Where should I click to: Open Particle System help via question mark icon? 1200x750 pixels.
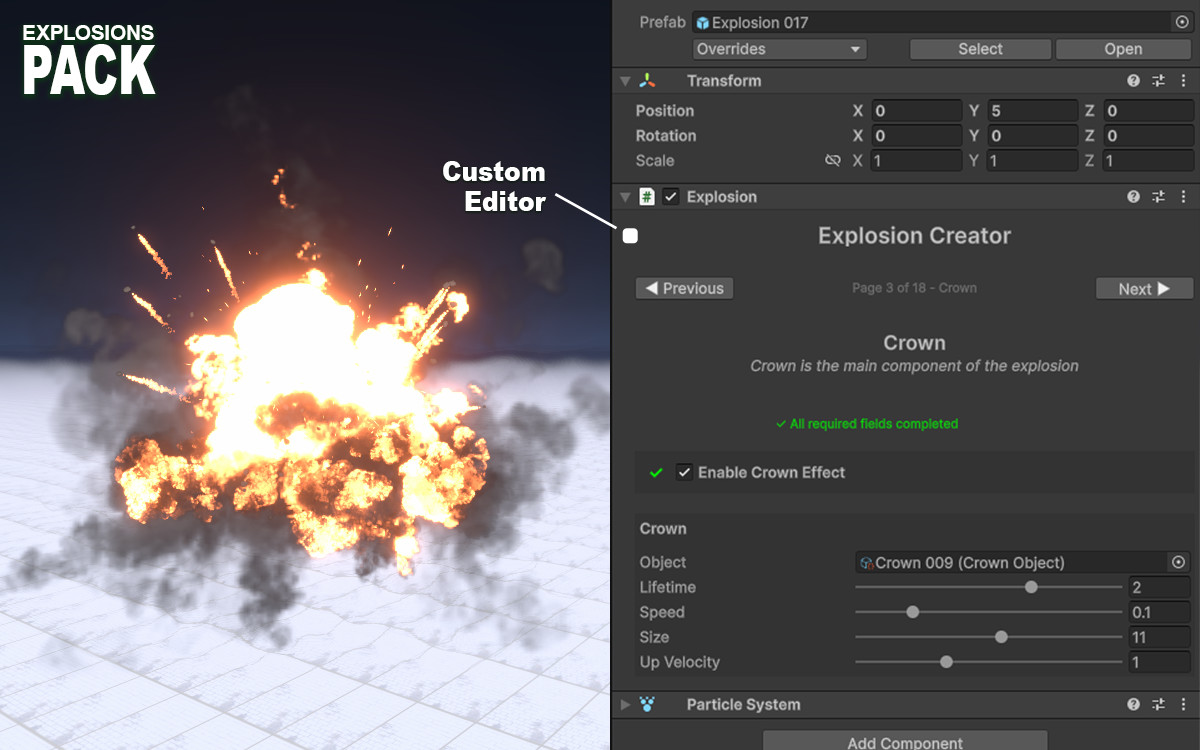coord(1133,704)
